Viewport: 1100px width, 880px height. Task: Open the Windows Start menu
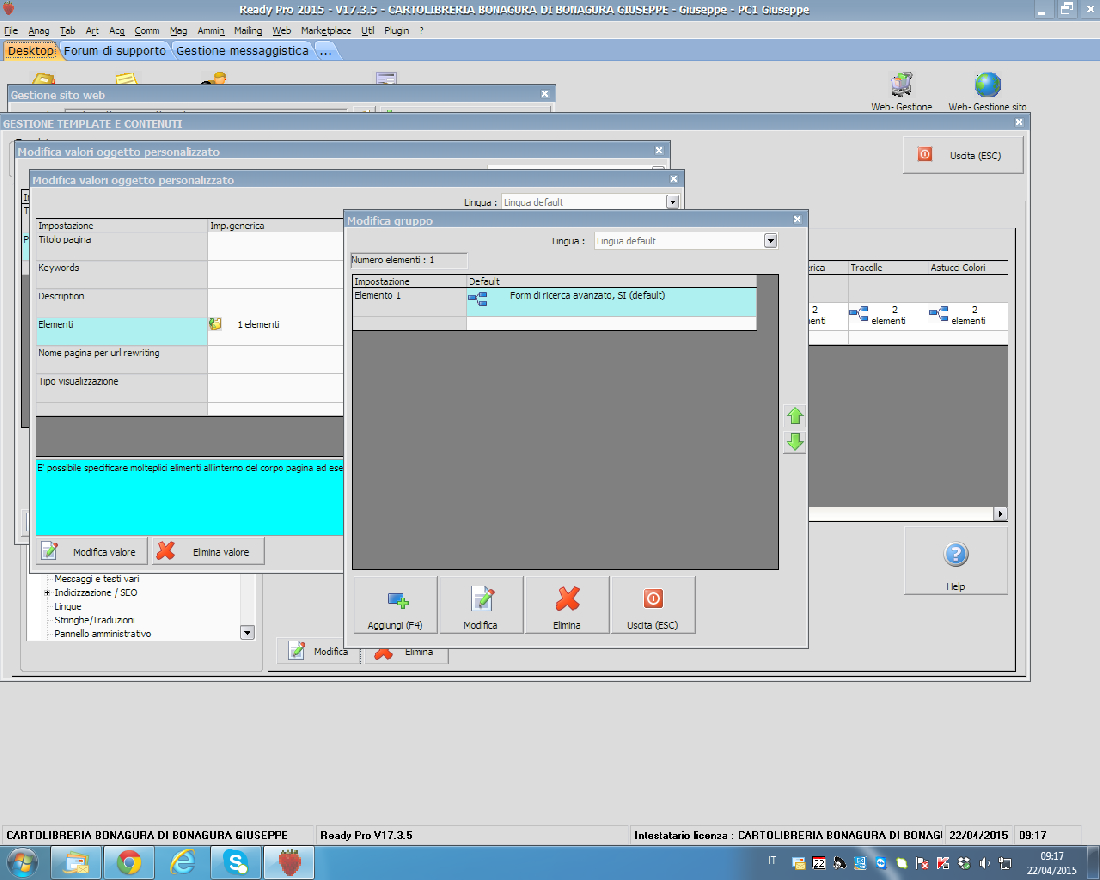pyautogui.click(x=22, y=862)
